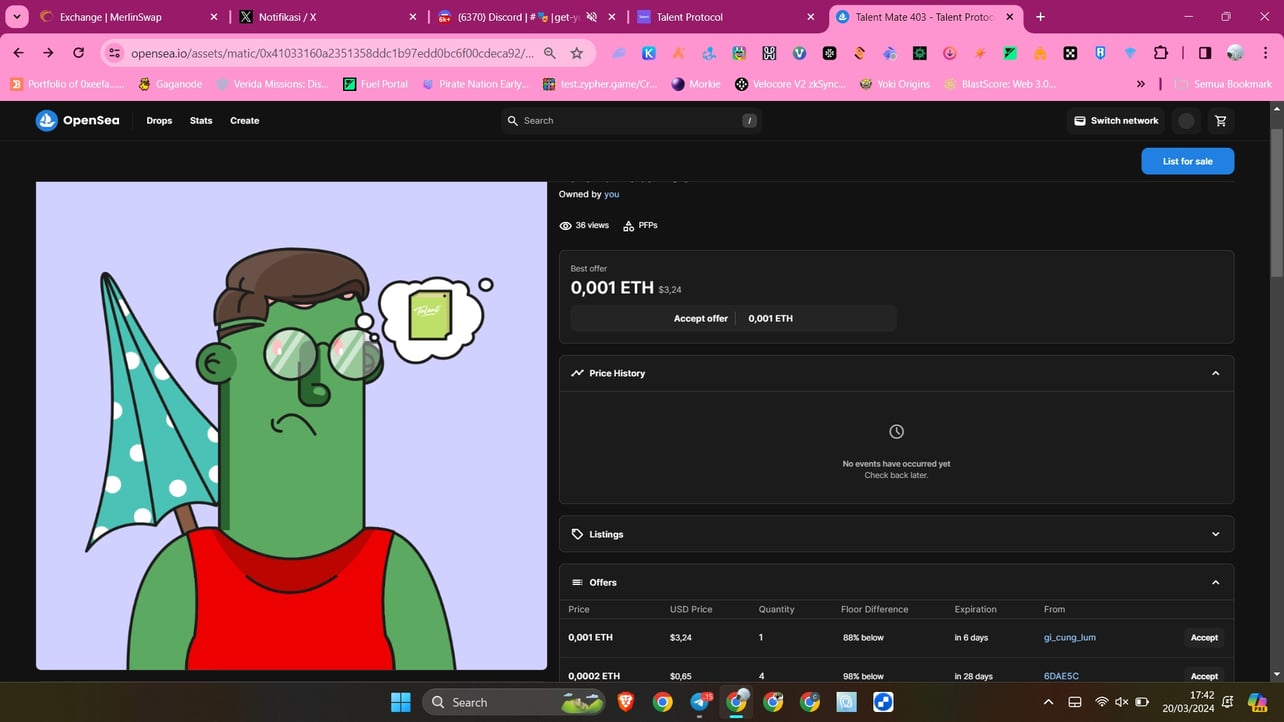This screenshot has width=1284, height=722.
Task: Open the address bar zoom magnifier icon
Action: pyautogui.click(x=550, y=53)
